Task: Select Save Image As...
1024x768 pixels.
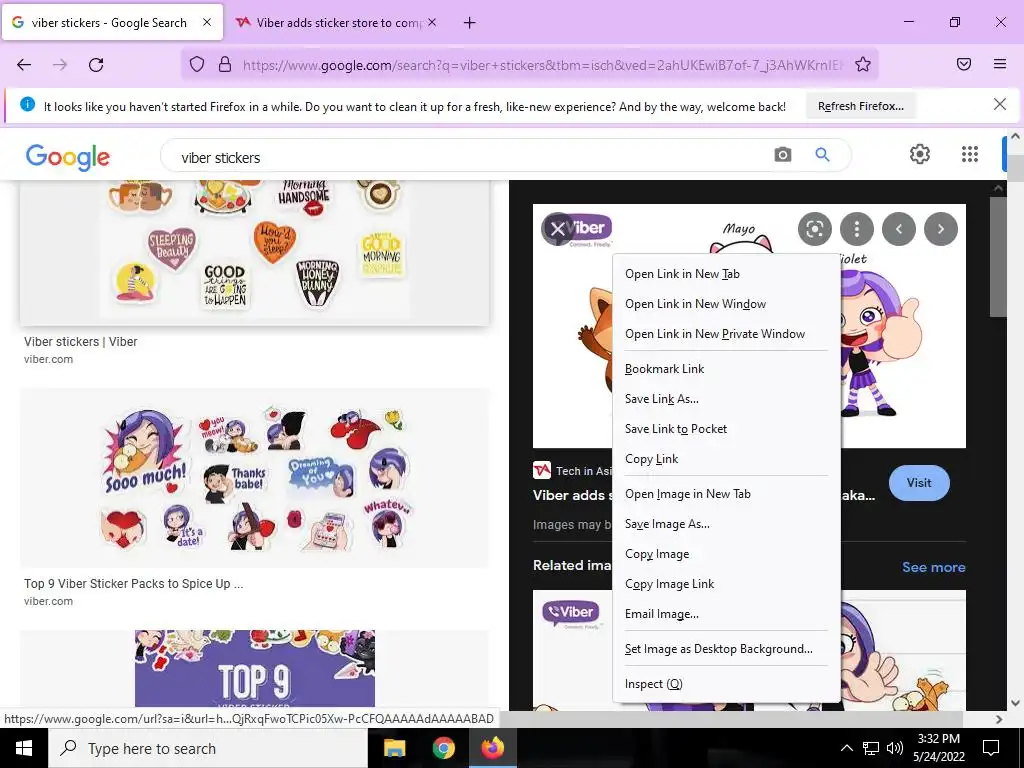Action: click(x=726, y=524)
